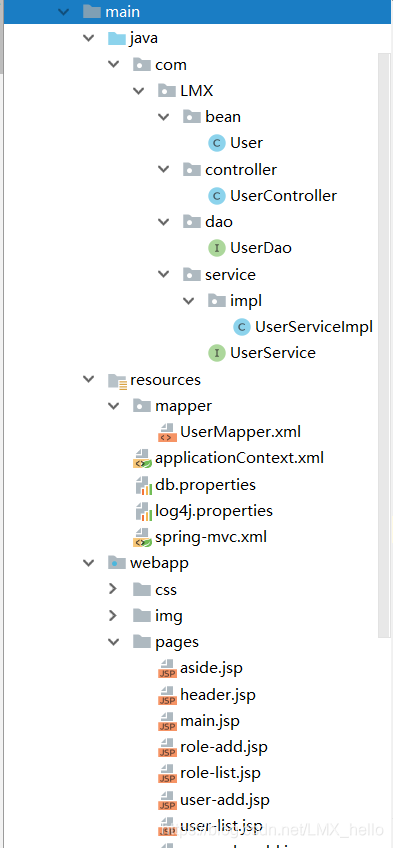Click the com package icon
Viewport: 393px width, 848px height.
(142, 65)
